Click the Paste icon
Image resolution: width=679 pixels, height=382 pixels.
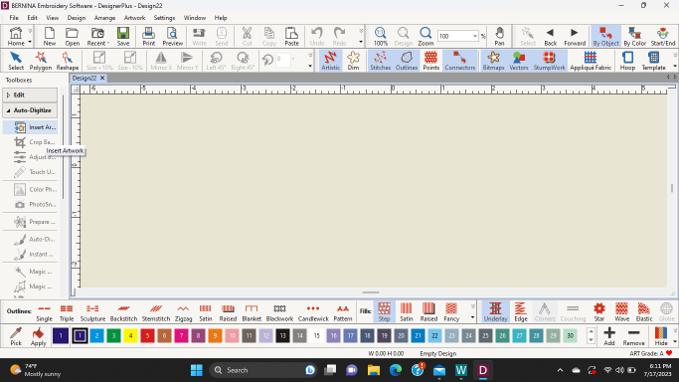[291, 37]
